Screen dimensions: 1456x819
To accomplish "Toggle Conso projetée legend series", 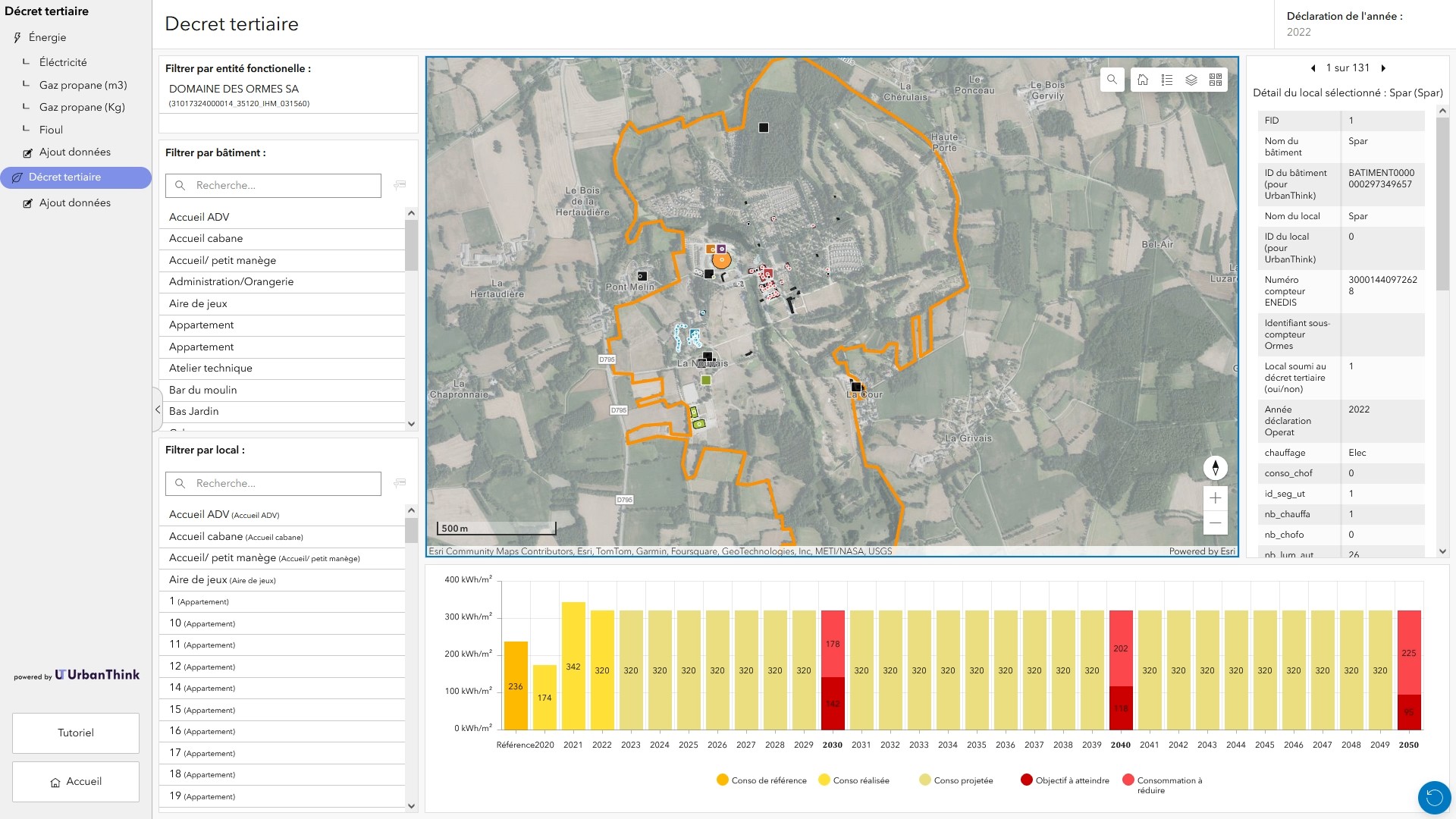I will coord(955,780).
